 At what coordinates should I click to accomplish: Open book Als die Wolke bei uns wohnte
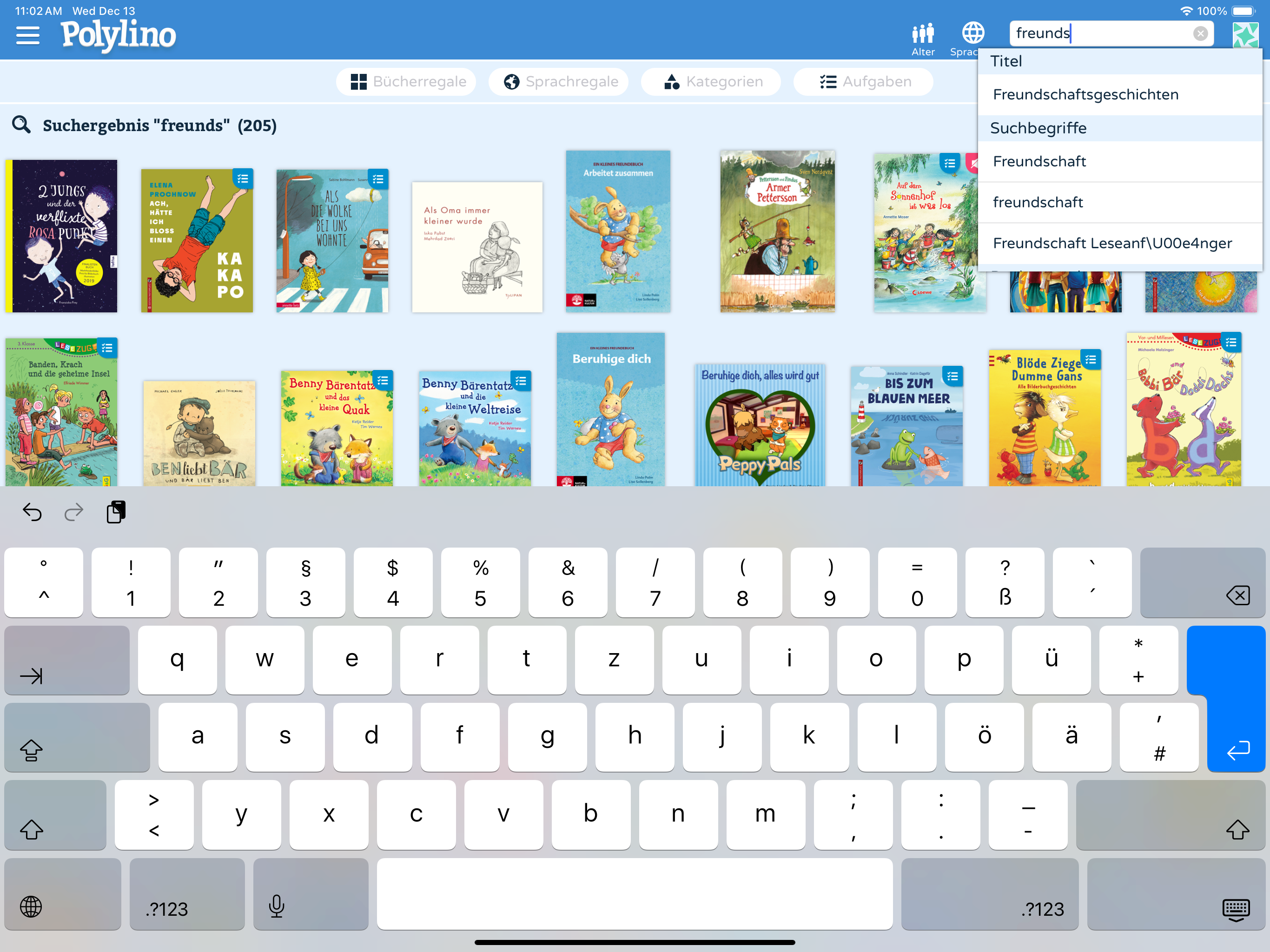point(332,241)
